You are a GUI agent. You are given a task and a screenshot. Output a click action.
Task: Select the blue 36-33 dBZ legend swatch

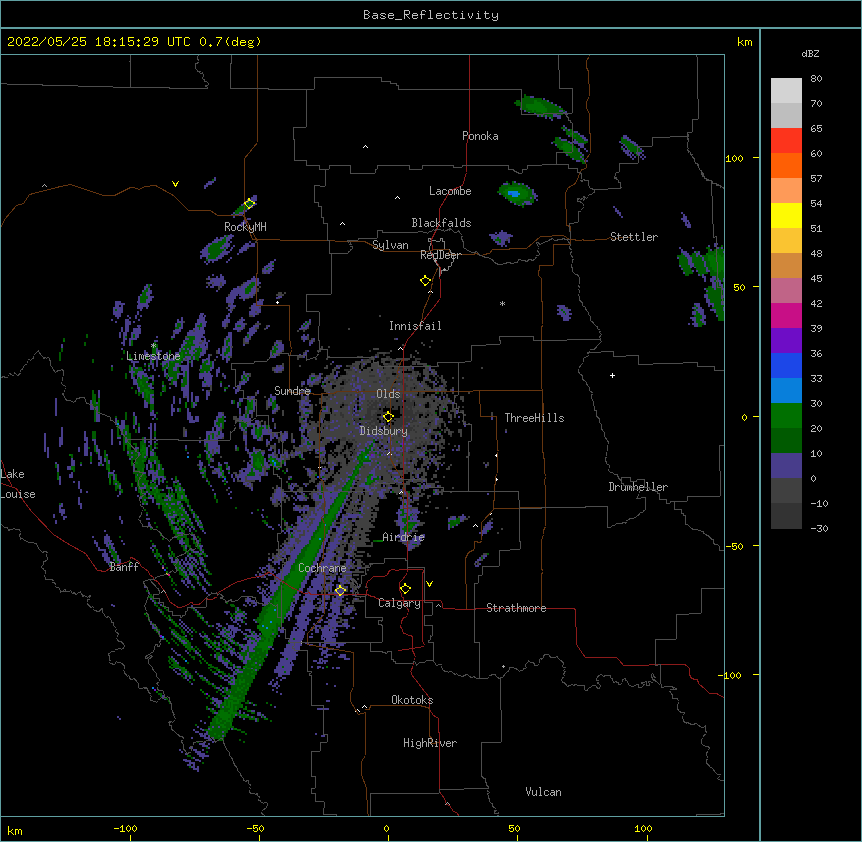point(786,365)
